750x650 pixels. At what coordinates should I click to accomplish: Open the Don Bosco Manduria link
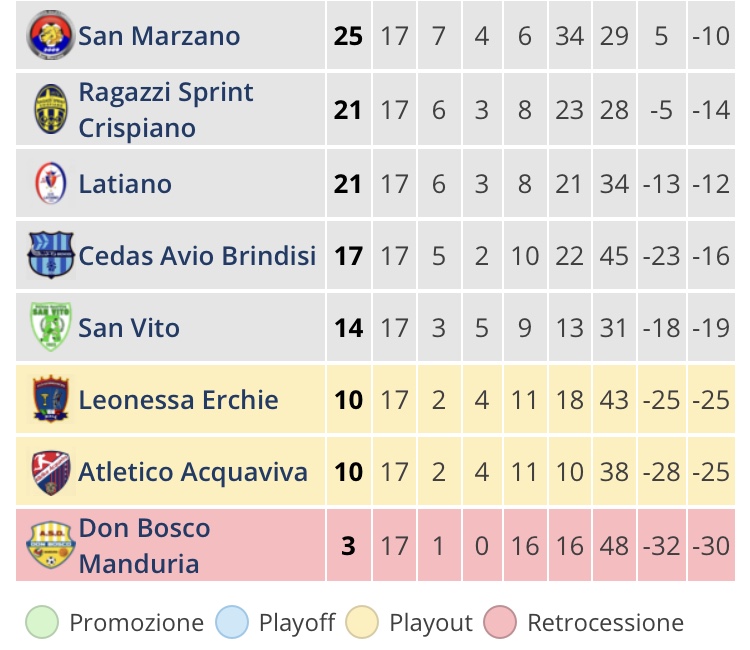(x=144, y=546)
